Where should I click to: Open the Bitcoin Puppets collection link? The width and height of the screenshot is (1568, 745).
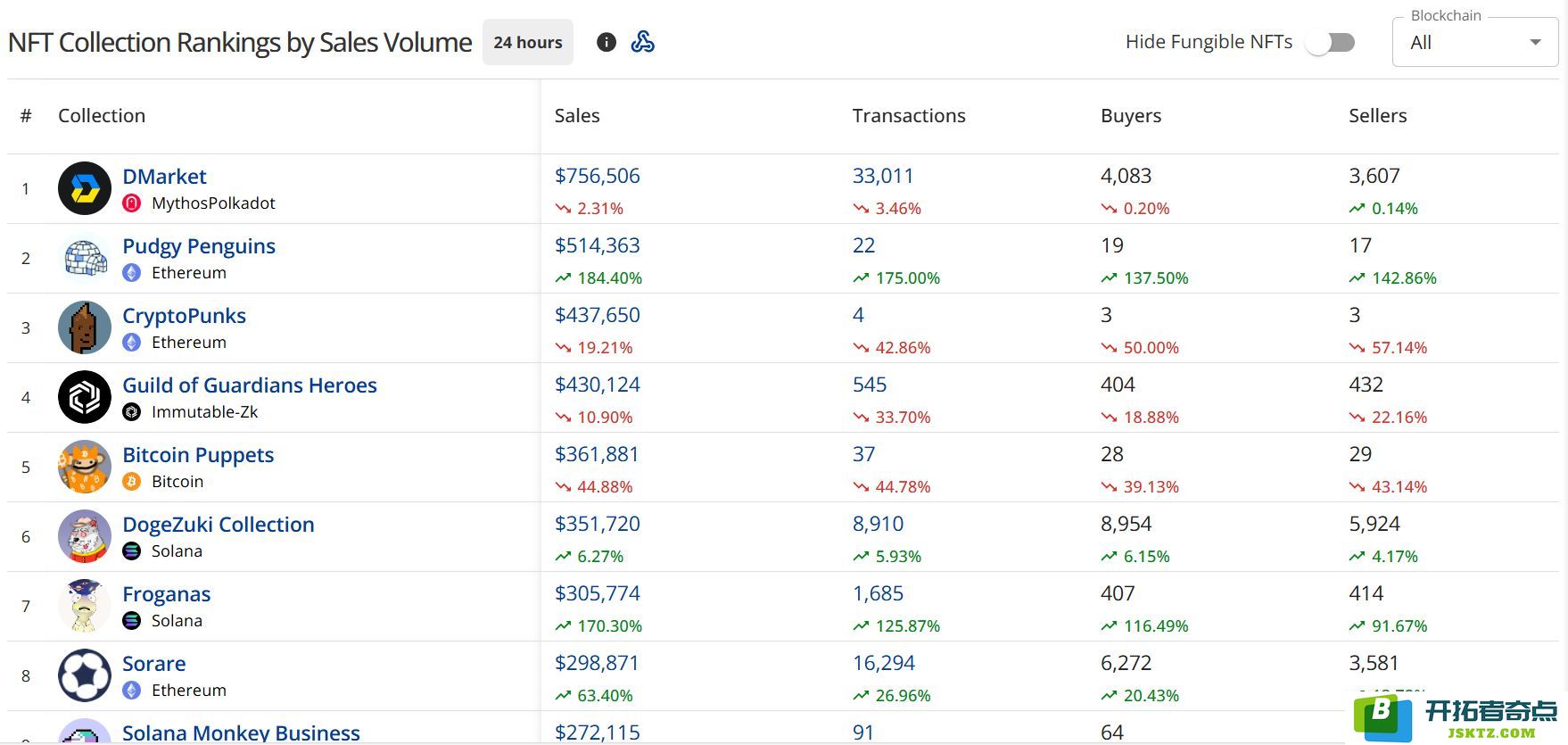click(198, 455)
